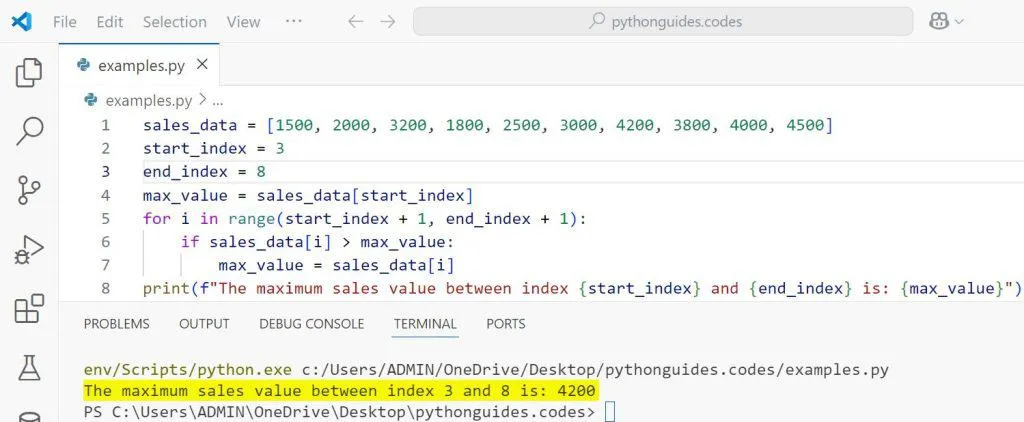Go back with the left arrow
The image size is (1024, 422).
point(355,21)
